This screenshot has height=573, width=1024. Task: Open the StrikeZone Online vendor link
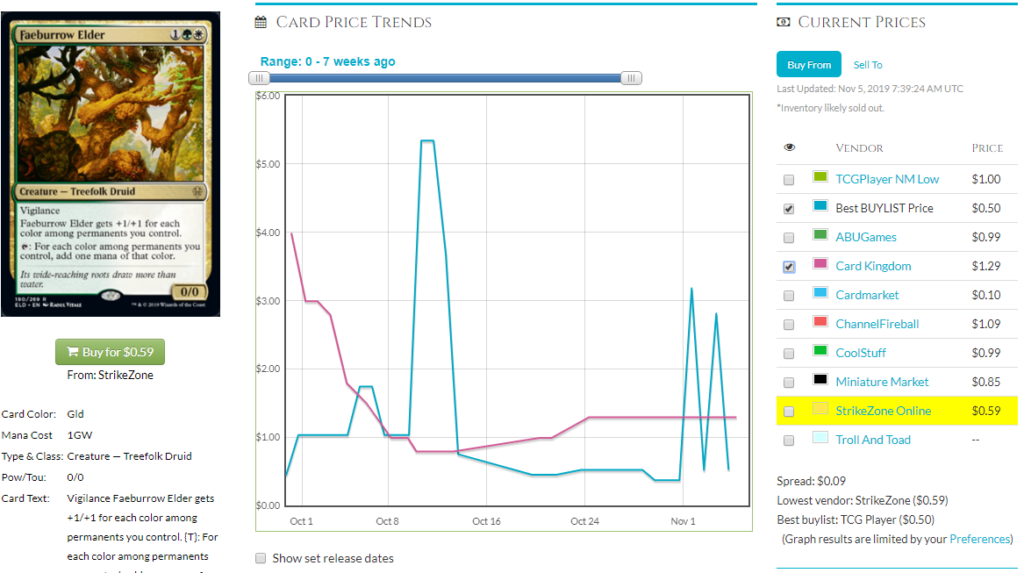(x=883, y=410)
